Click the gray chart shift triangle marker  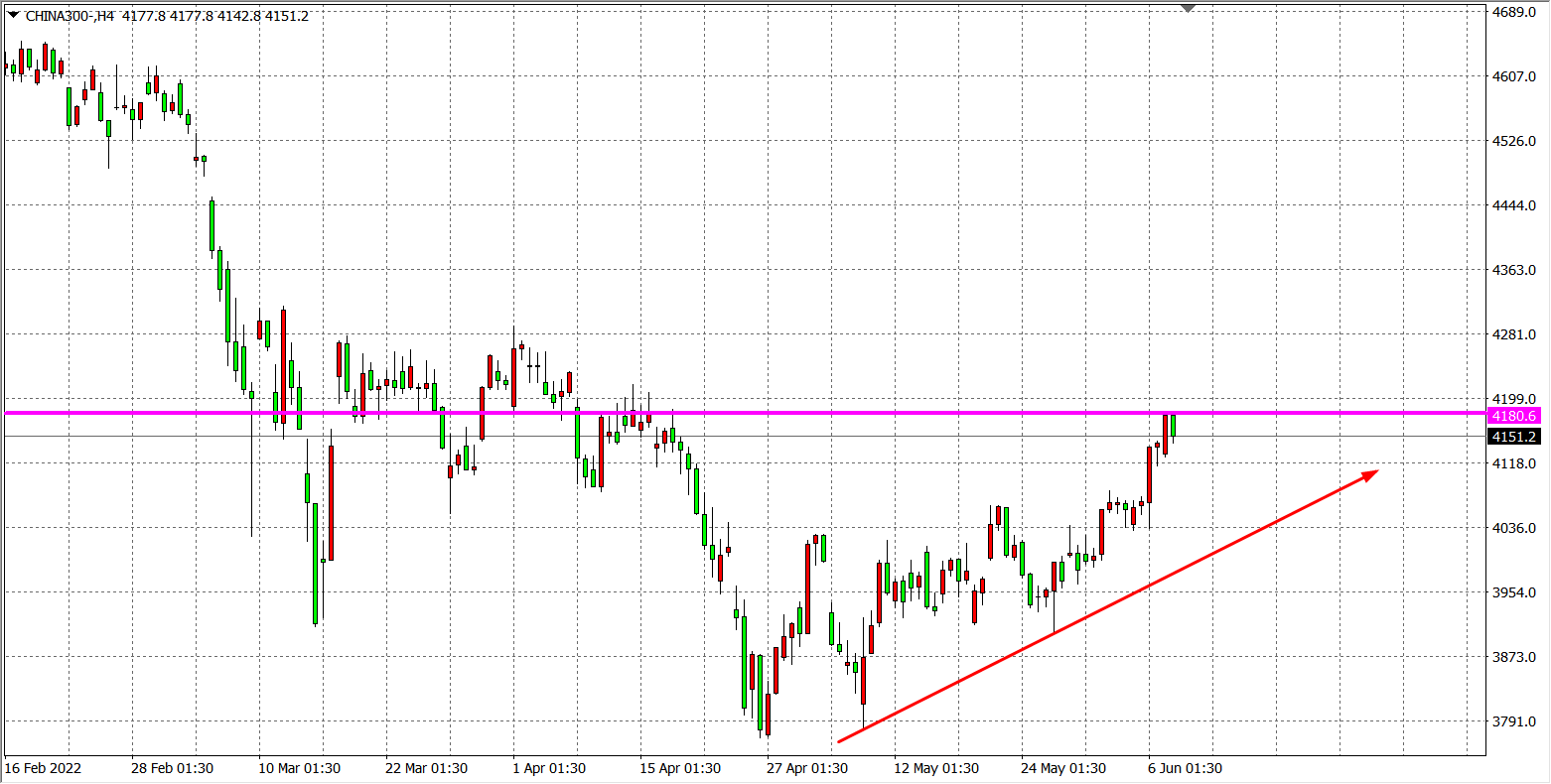click(1188, 8)
